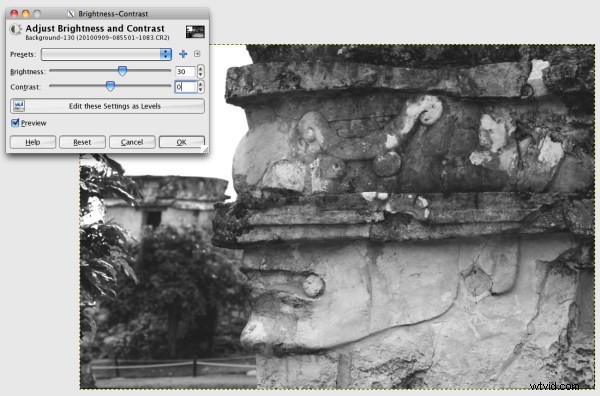
Task: Click Edit these Settings as Levels
Action: click(108, 106)
